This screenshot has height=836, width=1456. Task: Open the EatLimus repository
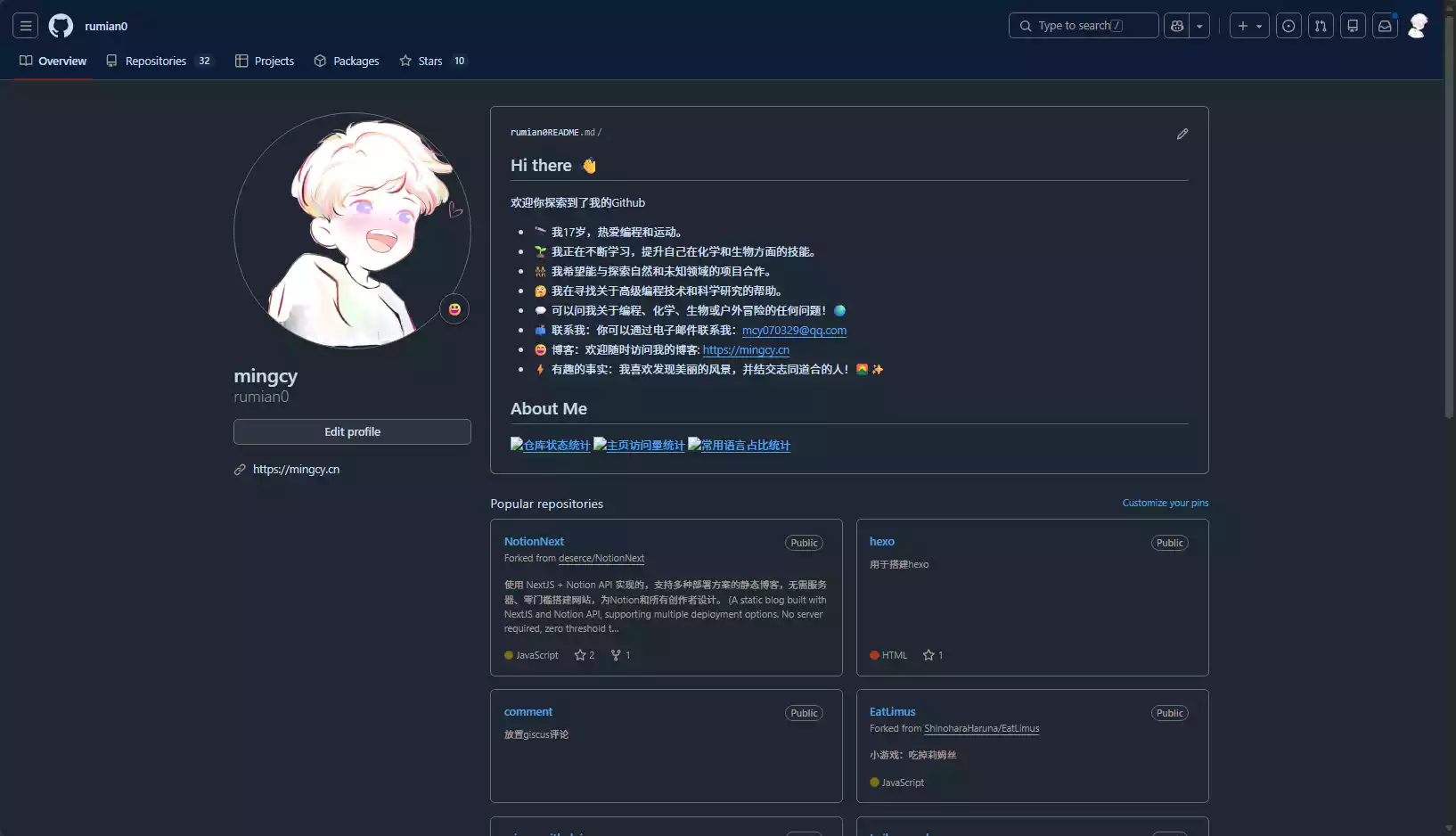(x=892, y=711)
